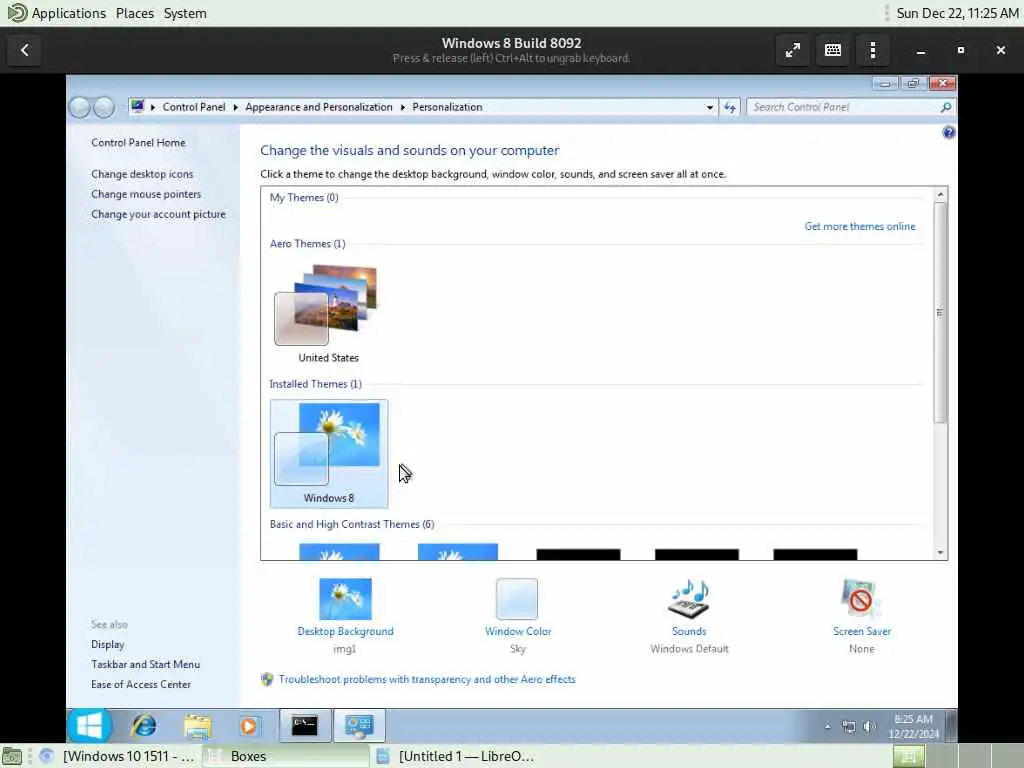Image resolution: width=1024 pixels, height=768 pixels.
Task: Open Change desktop icons link
Action: tap(142, 174)
